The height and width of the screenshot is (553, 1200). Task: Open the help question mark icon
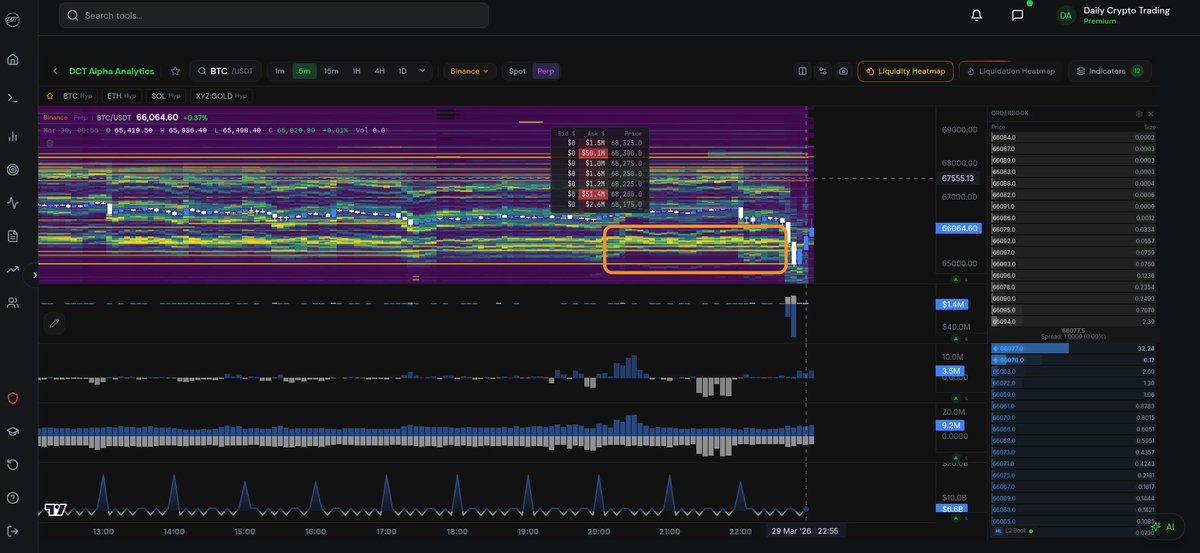13,498
